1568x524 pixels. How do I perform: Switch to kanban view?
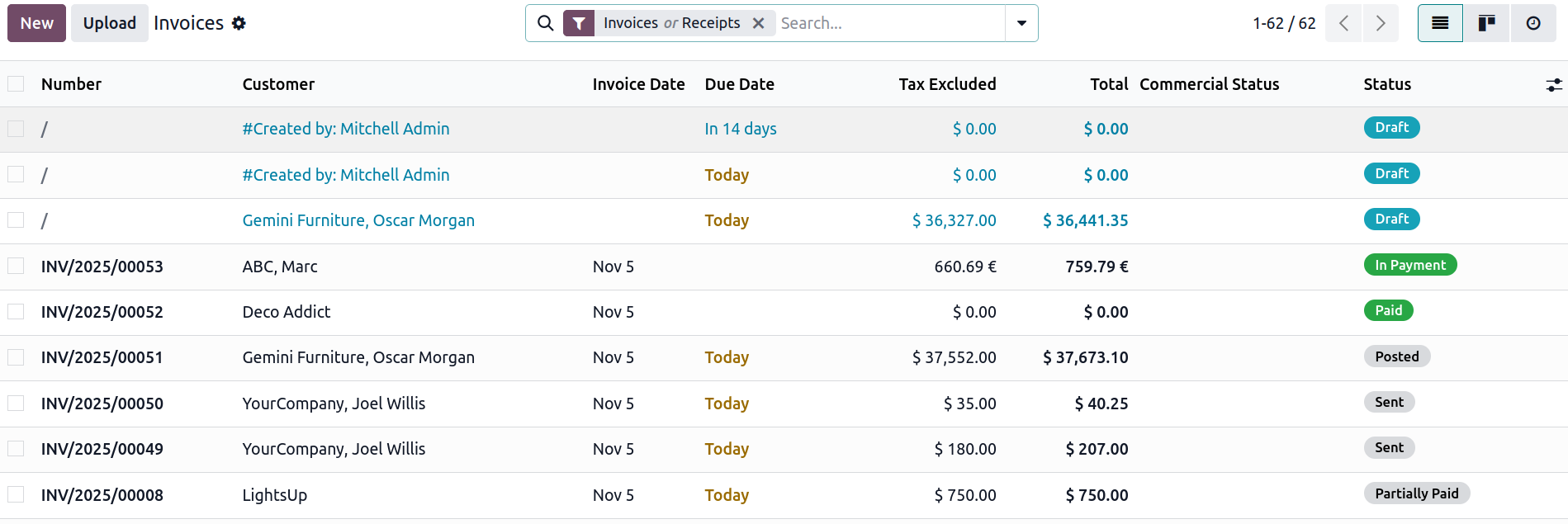(1486, 23)
